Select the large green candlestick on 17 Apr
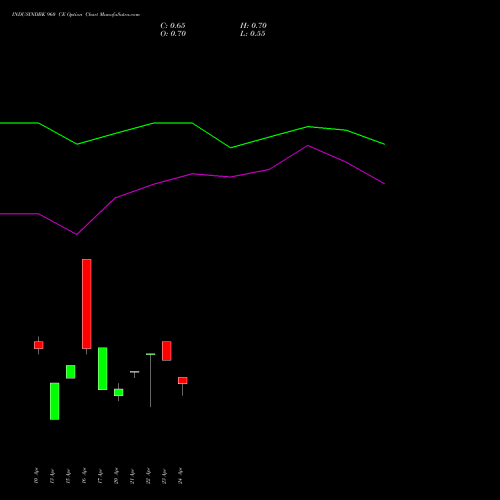This screenshot has width=500, height=500. coord(103,368)
